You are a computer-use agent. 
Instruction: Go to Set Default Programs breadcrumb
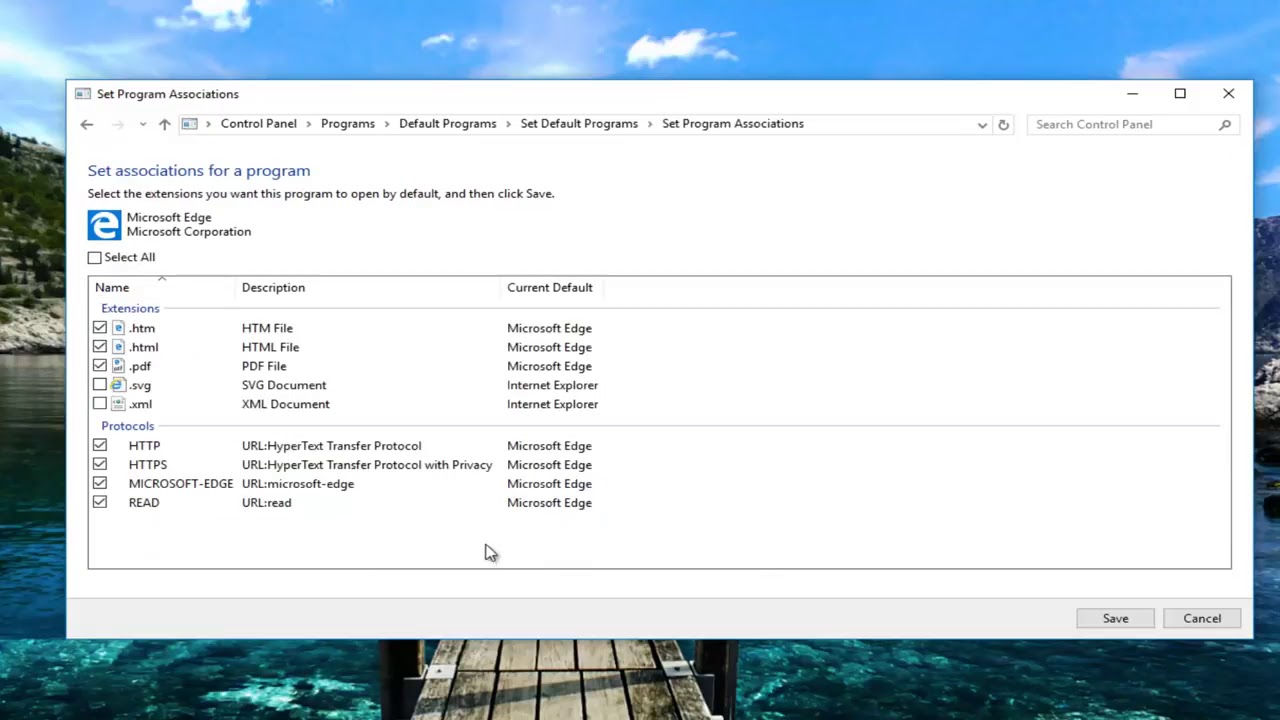(x=579, y=124)
